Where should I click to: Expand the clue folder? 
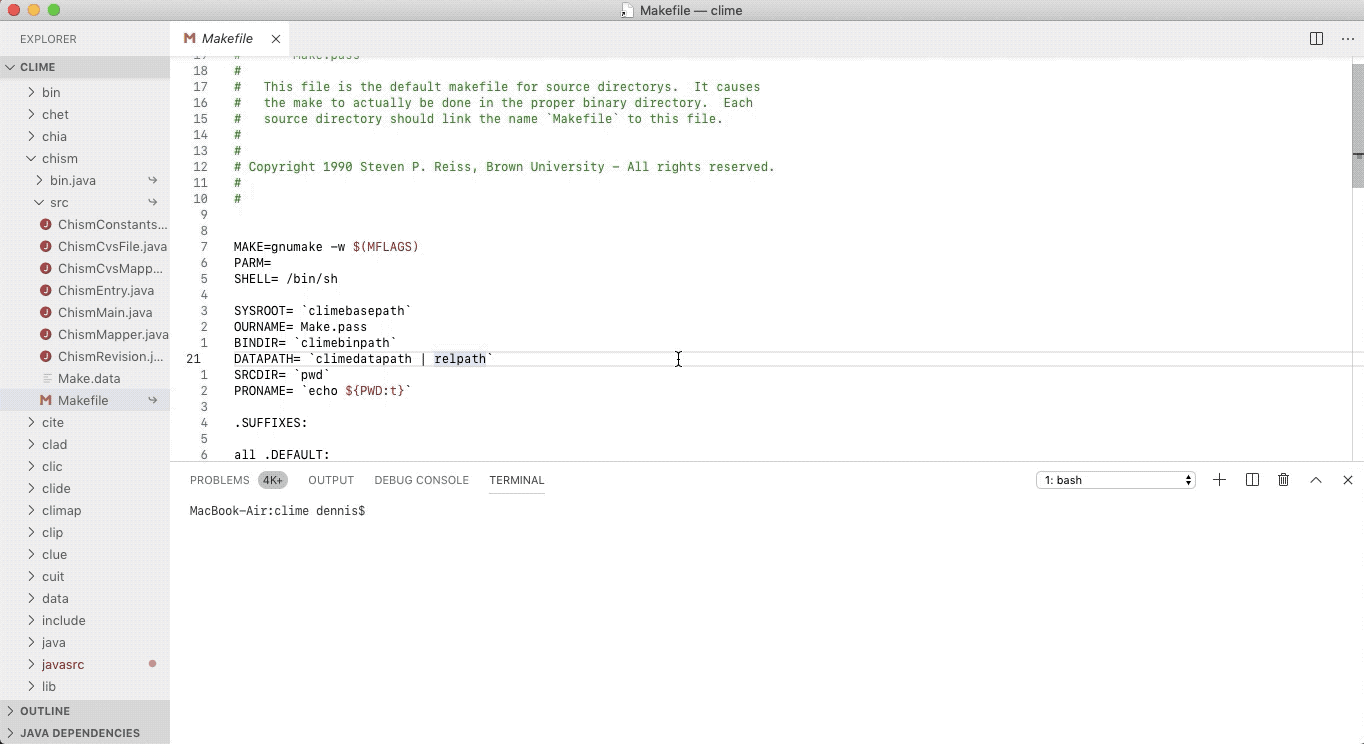[32, 554]
